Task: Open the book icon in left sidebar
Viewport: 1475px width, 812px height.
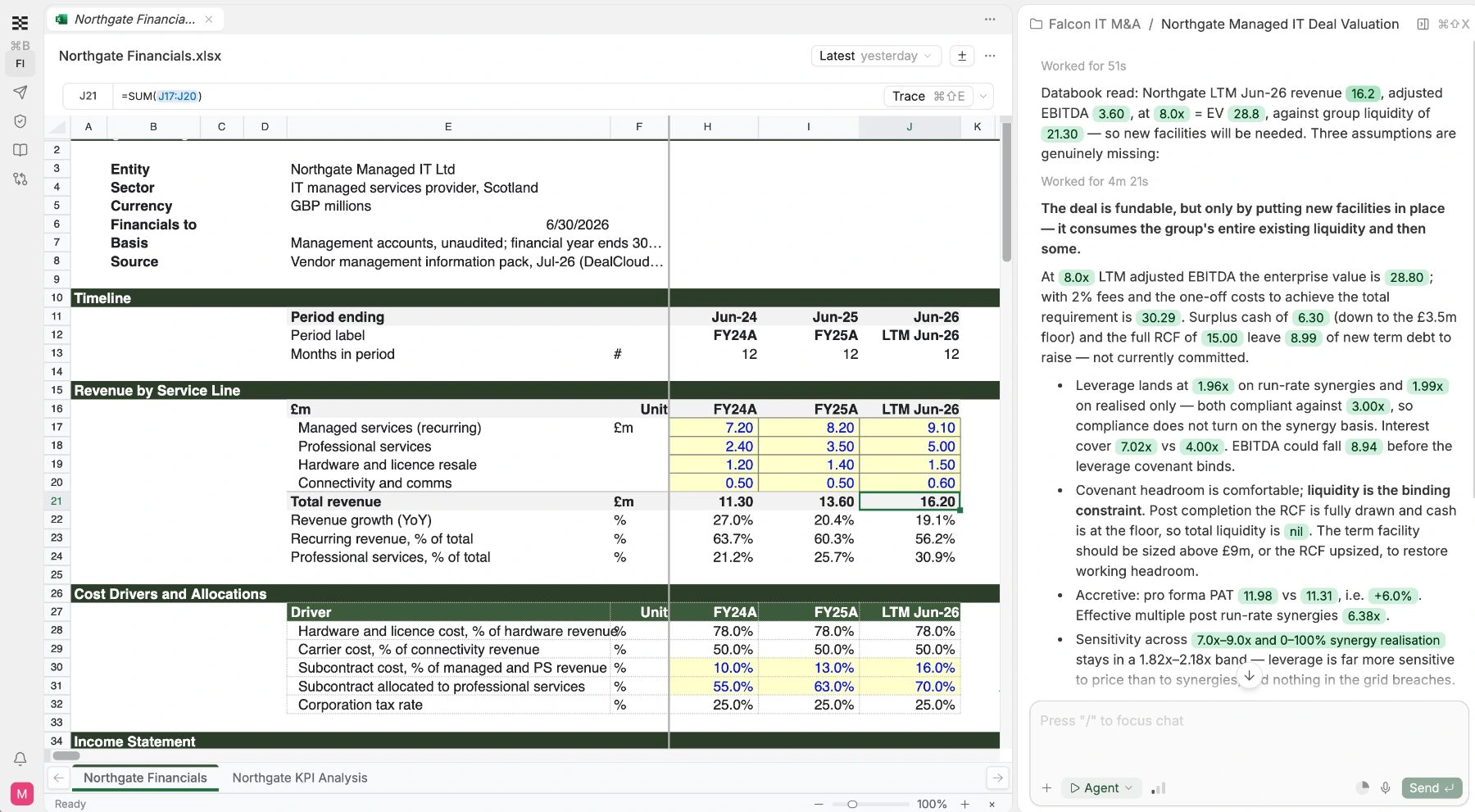Action: 20,150
